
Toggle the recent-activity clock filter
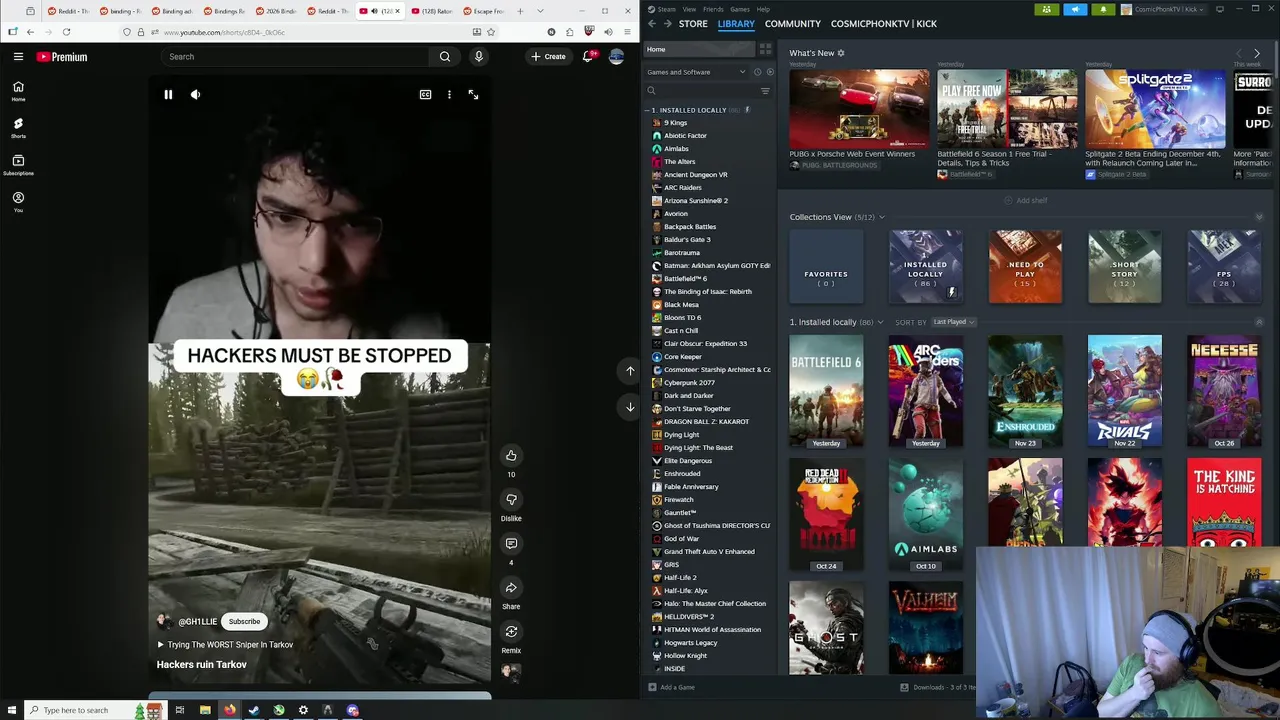point(757,72)
